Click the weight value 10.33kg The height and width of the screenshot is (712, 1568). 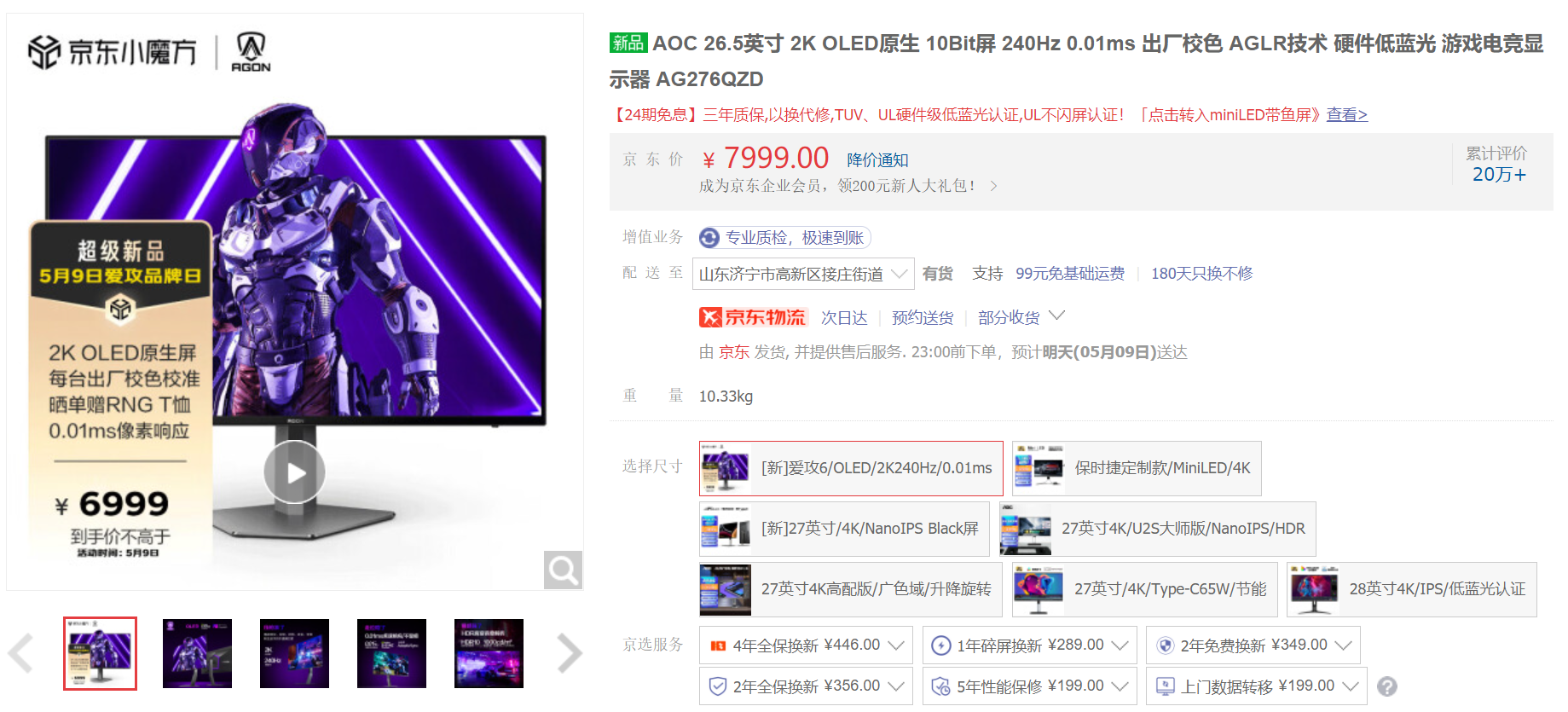[726, 397]
